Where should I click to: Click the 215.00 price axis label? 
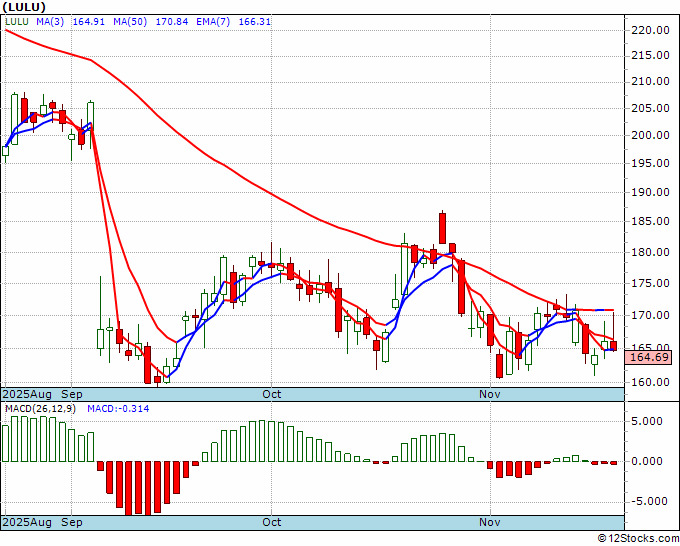[649, 55]
